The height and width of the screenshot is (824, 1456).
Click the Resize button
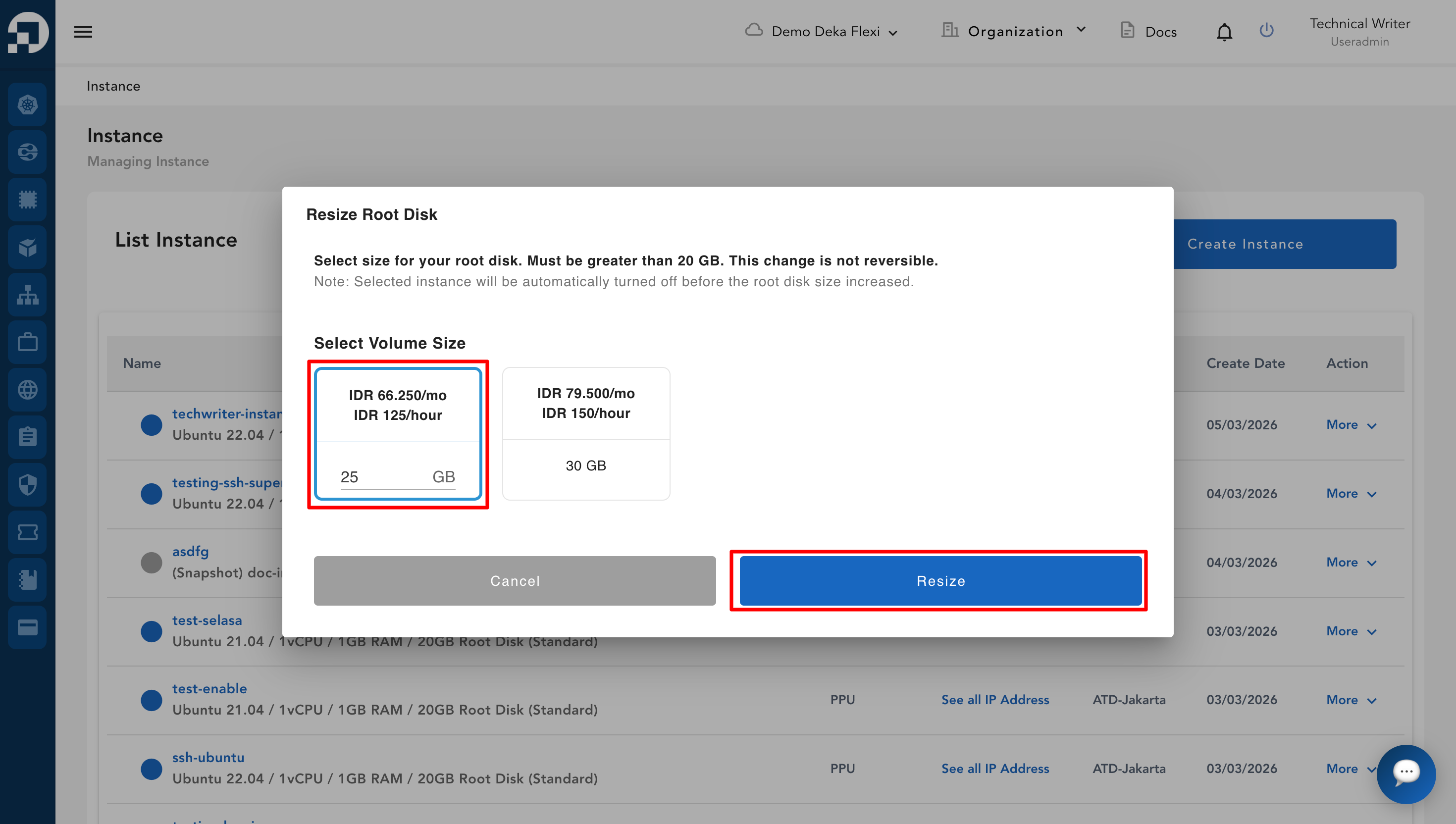940,581
